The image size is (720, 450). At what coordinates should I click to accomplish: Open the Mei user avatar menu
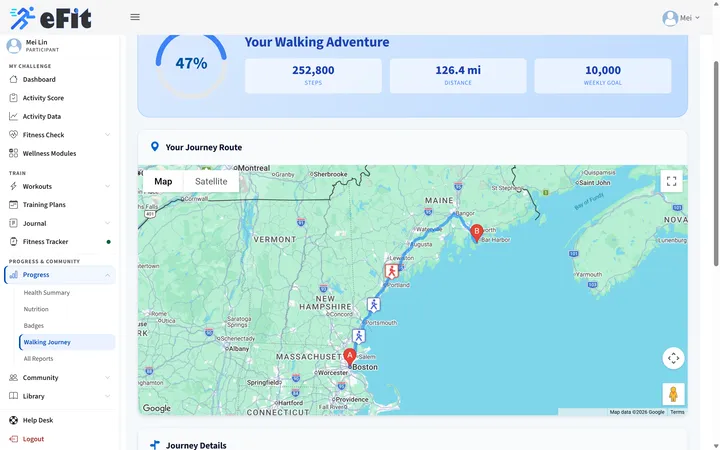pyautogui.click(x=670, y=18)
